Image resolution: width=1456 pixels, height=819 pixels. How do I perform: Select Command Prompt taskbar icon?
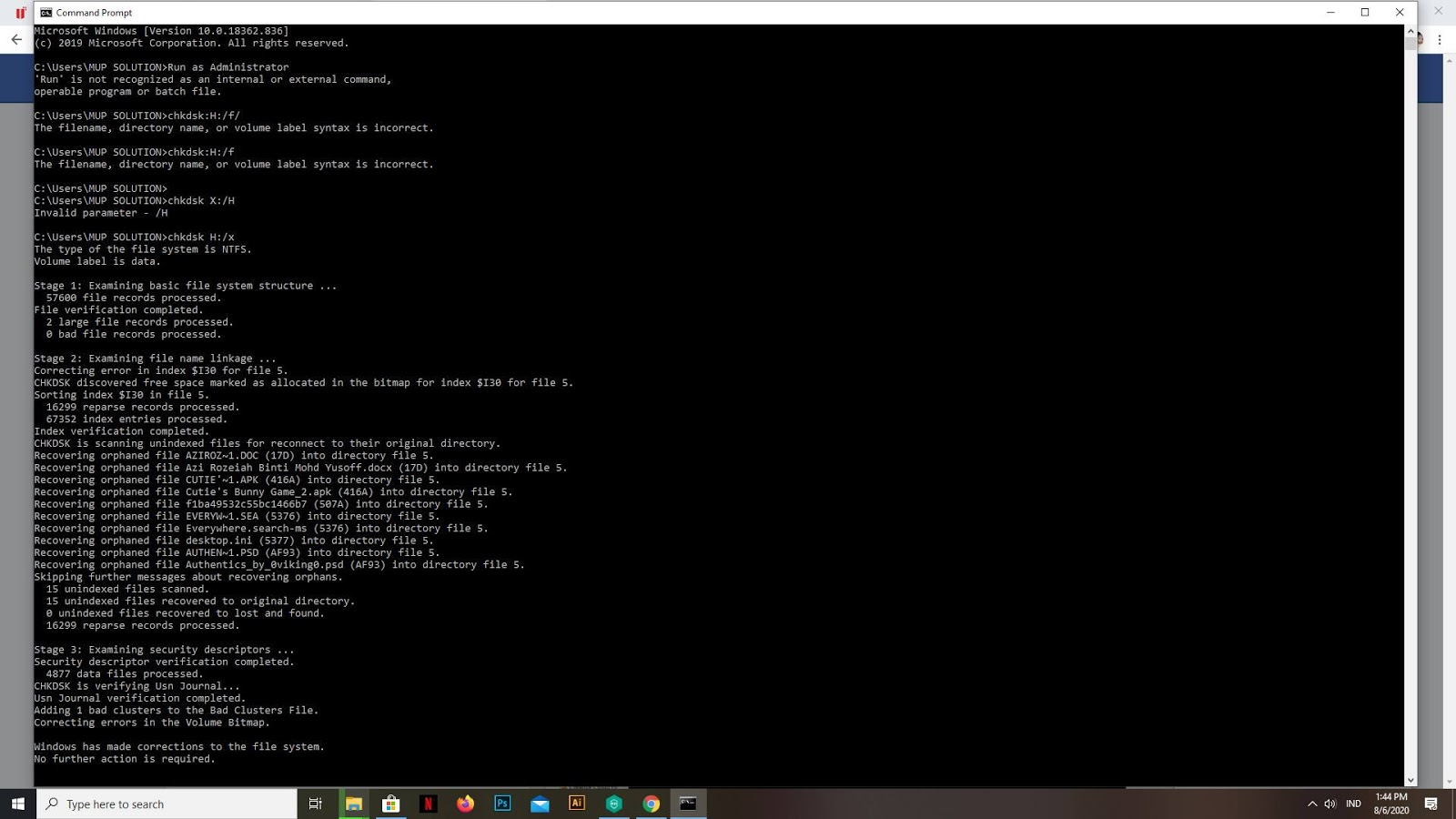coord(689,804)
